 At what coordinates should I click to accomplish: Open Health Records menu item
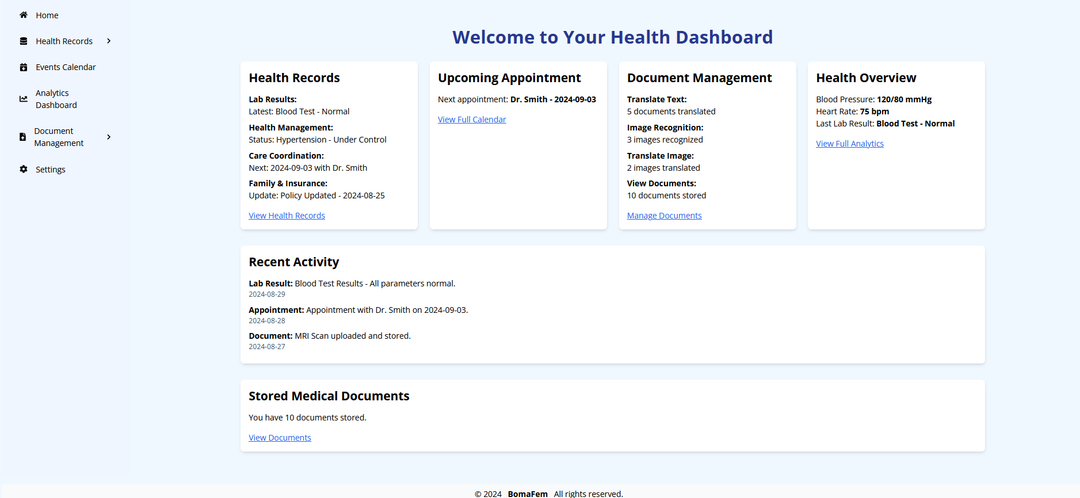(x=64, y=41)
